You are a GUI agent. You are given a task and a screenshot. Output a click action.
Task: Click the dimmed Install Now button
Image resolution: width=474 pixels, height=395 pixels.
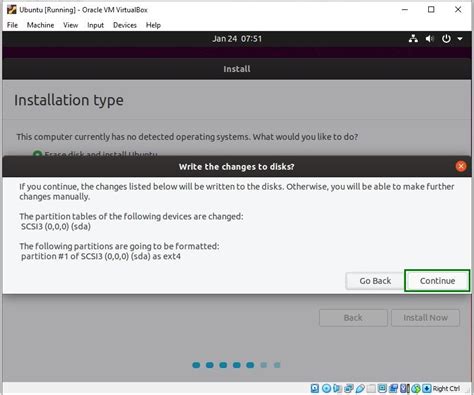pos(425,318)
